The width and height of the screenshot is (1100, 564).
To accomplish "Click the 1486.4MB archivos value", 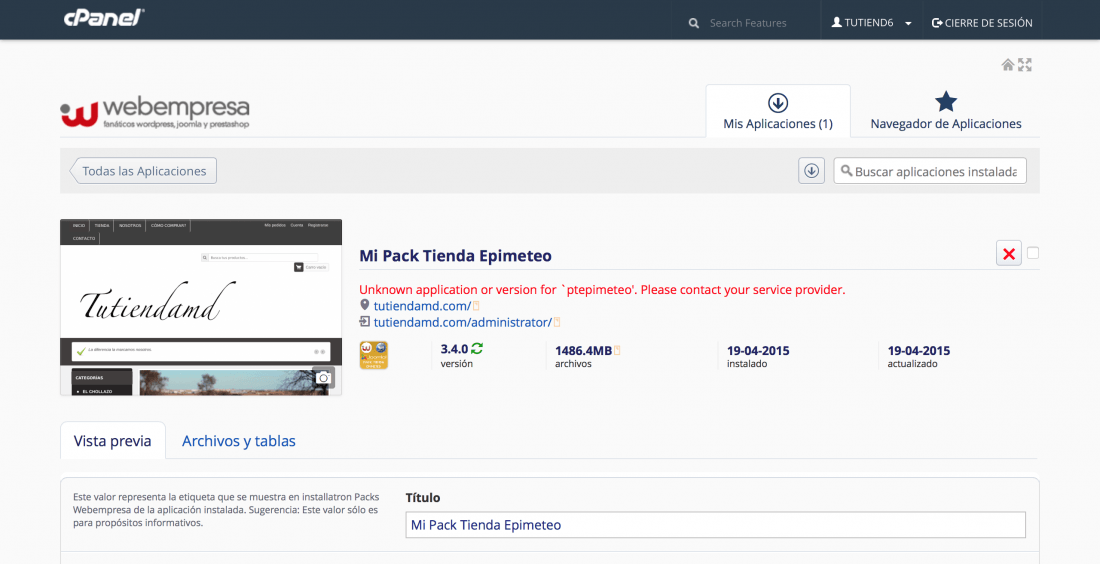I will (x=584, y=350).
